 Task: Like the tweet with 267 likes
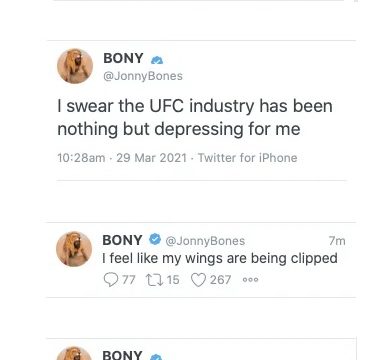pos(198,280)
